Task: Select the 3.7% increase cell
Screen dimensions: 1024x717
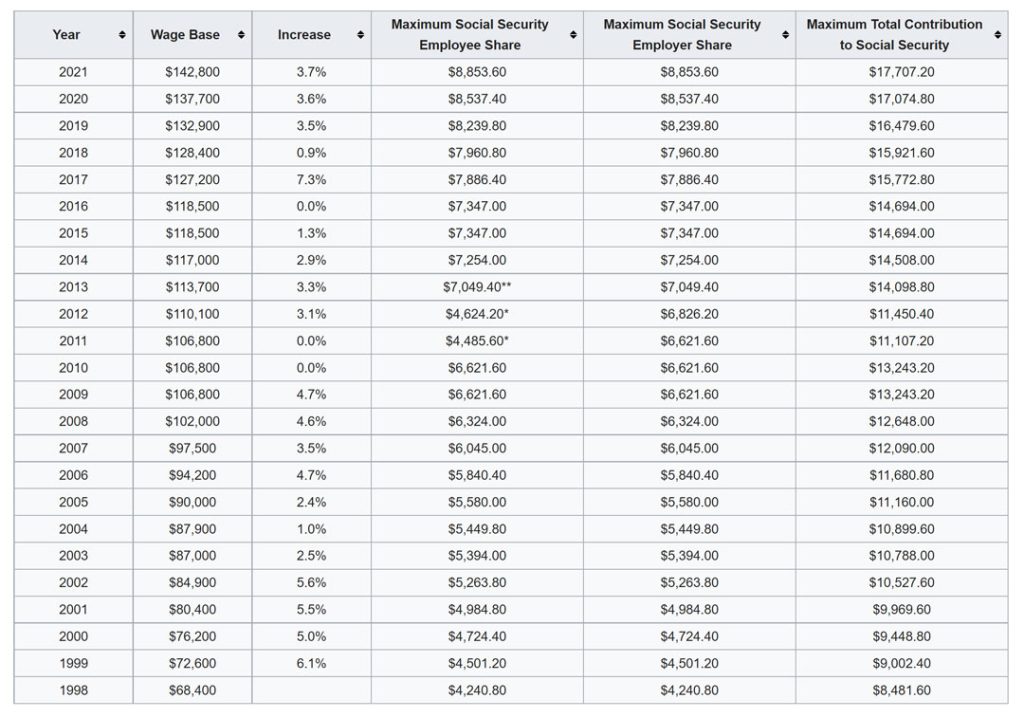Action: tap(312, 72)
